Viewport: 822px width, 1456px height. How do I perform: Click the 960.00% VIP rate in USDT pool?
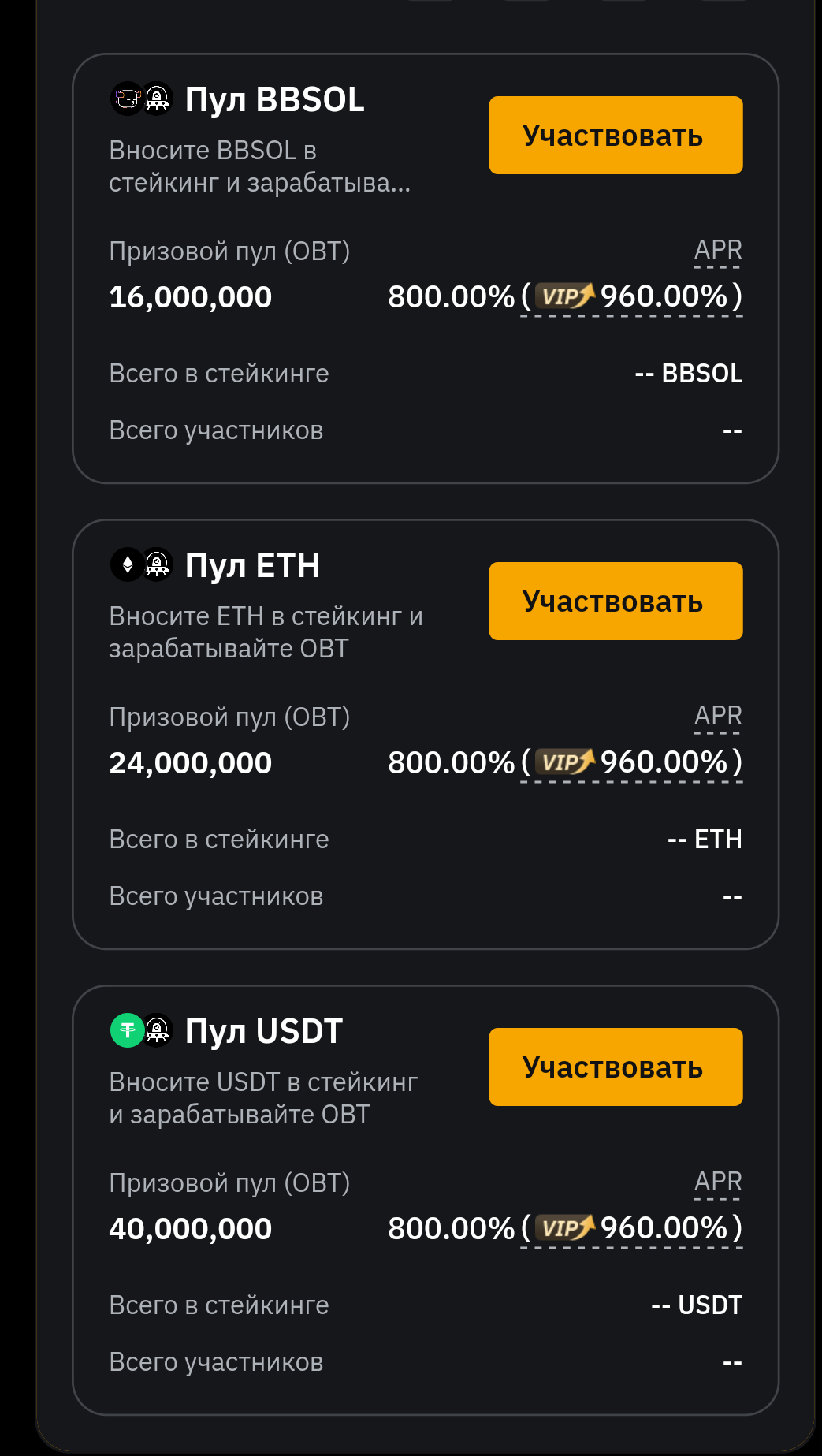[664, 1228]
